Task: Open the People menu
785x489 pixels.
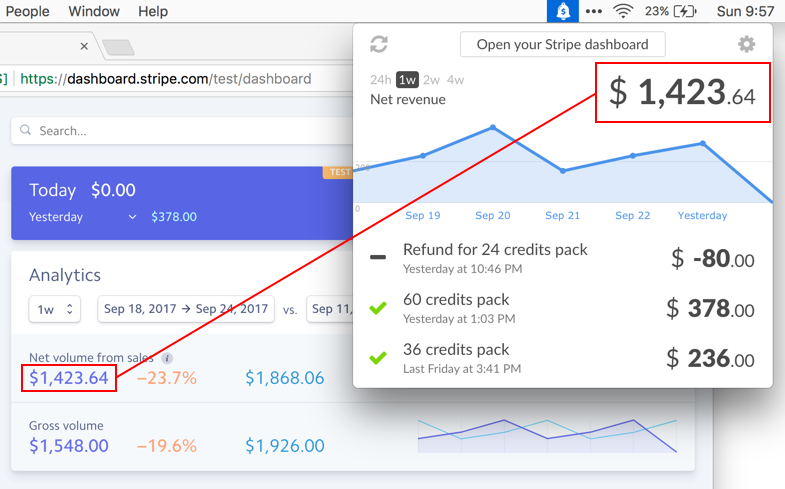Action: tap(28, 11)
